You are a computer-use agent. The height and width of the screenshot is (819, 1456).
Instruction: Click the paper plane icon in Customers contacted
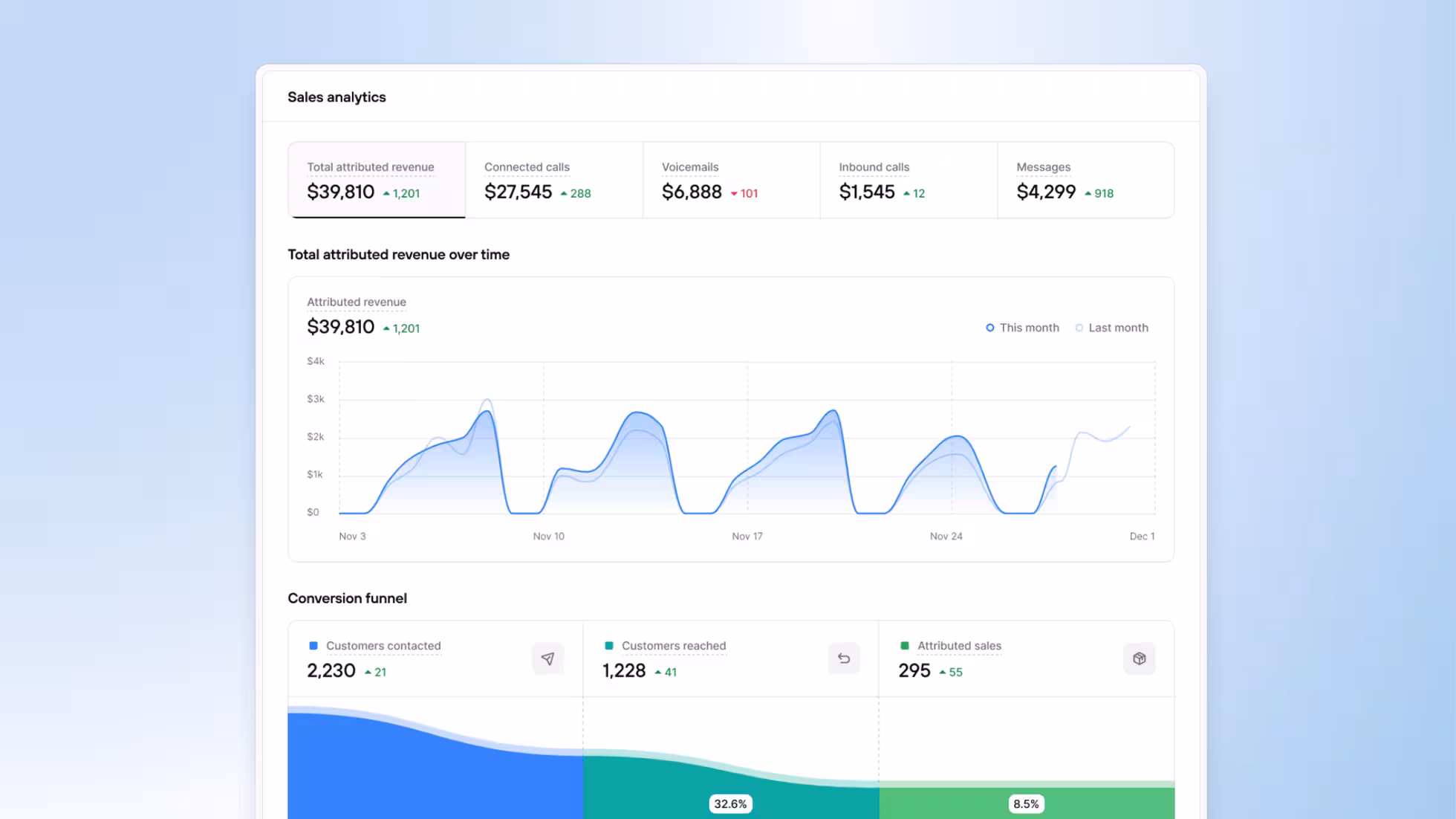pos(547,658)
